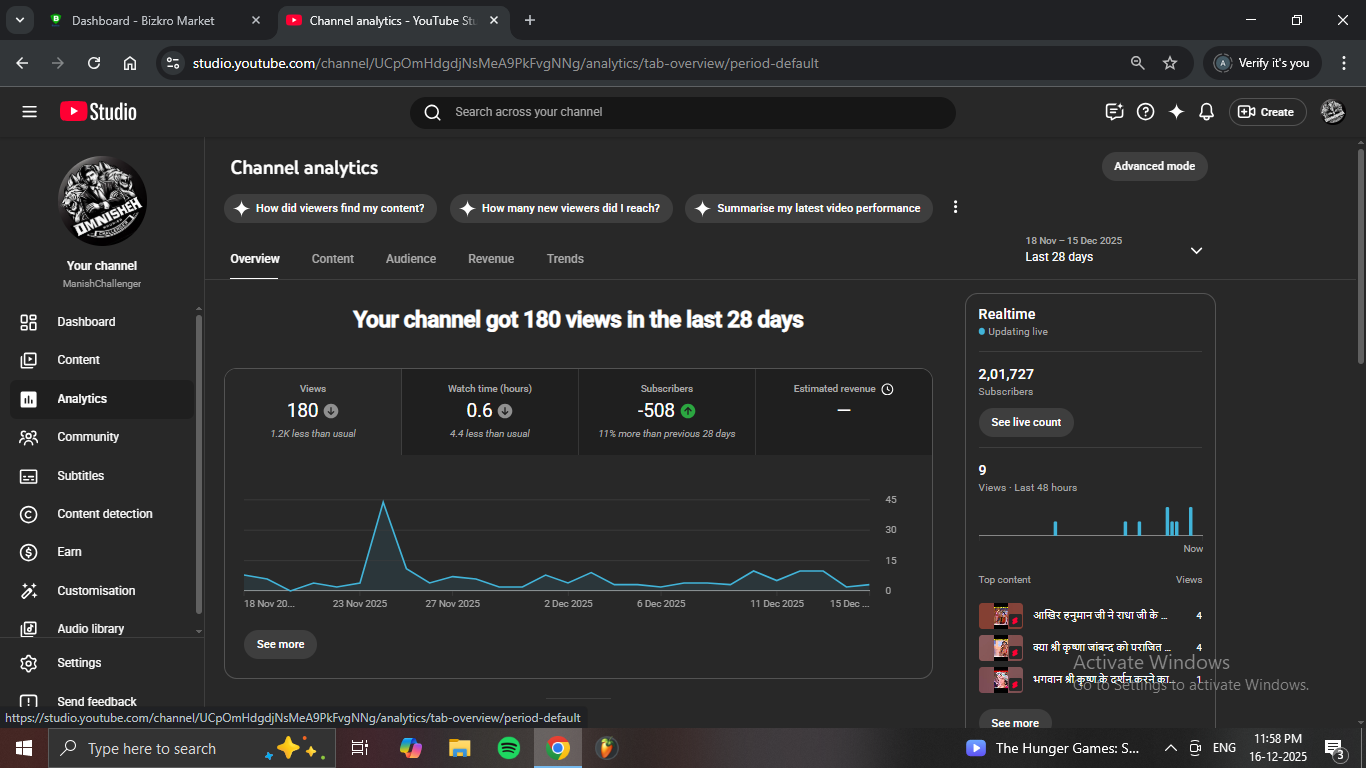
Task: Click the Create button
Action: (1267, 112)
